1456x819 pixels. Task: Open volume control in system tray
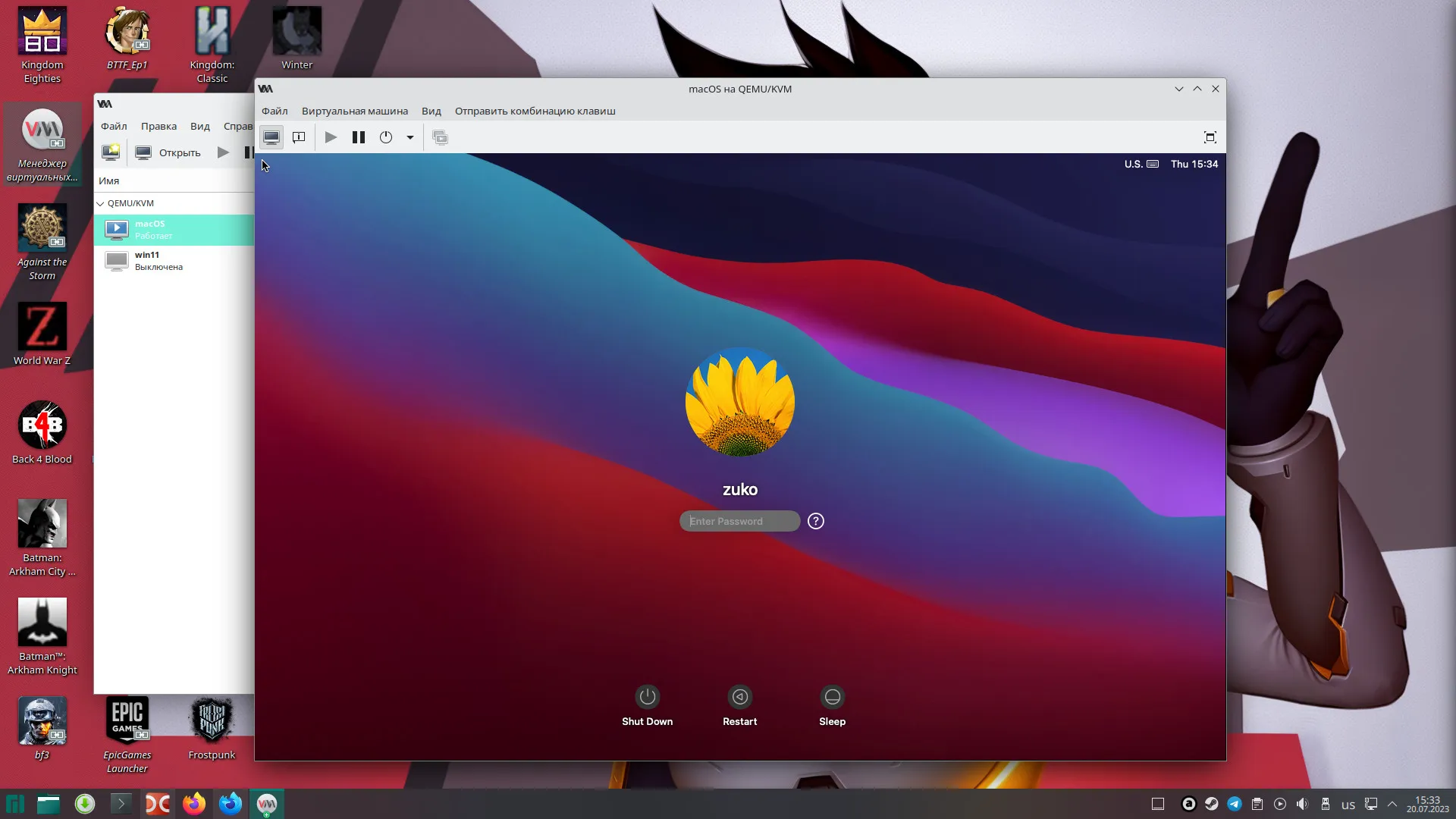point(1303,805)
